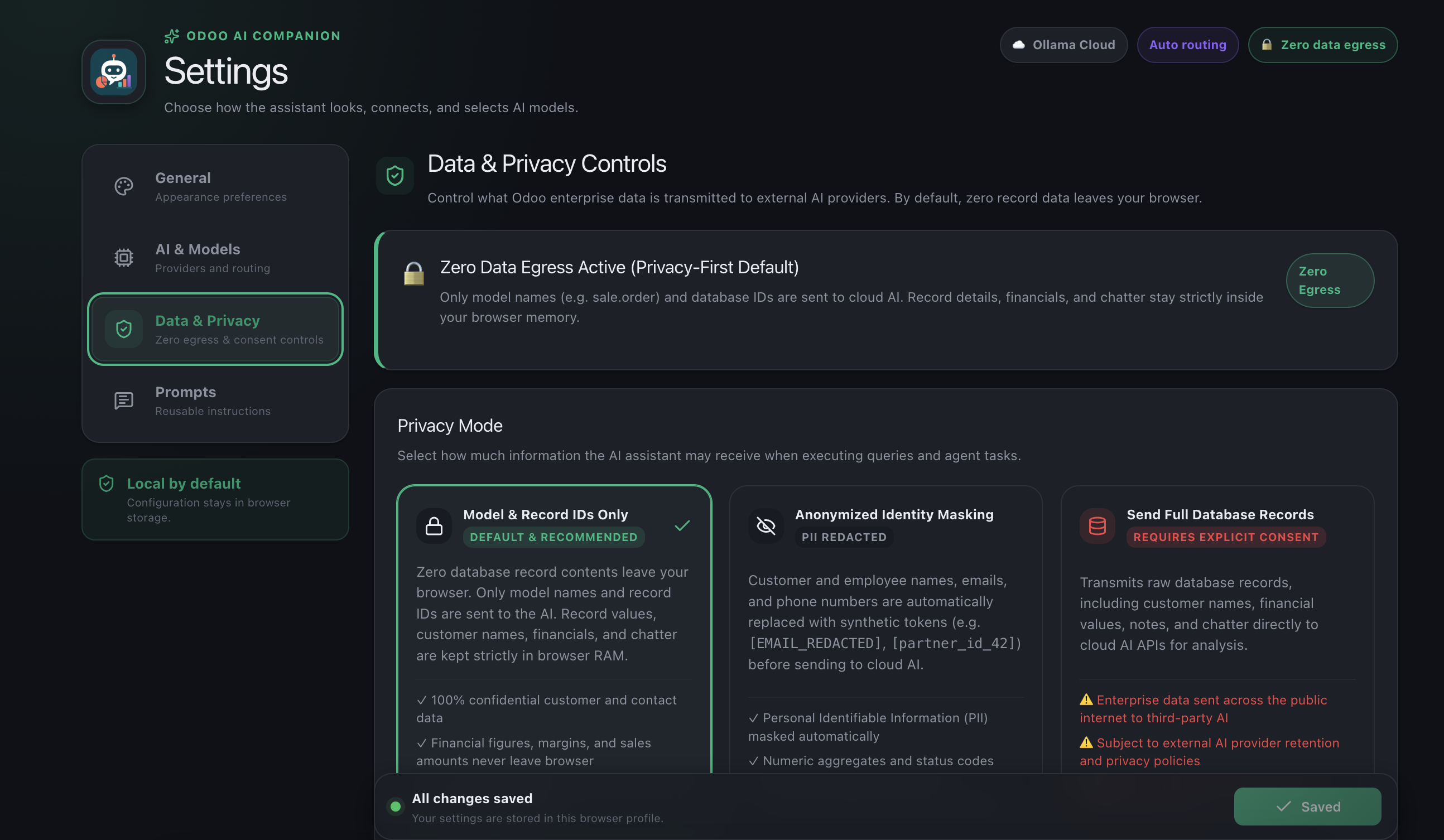Click 'Your settings are stored in this browser profile' text

click(x=537, y=818)
